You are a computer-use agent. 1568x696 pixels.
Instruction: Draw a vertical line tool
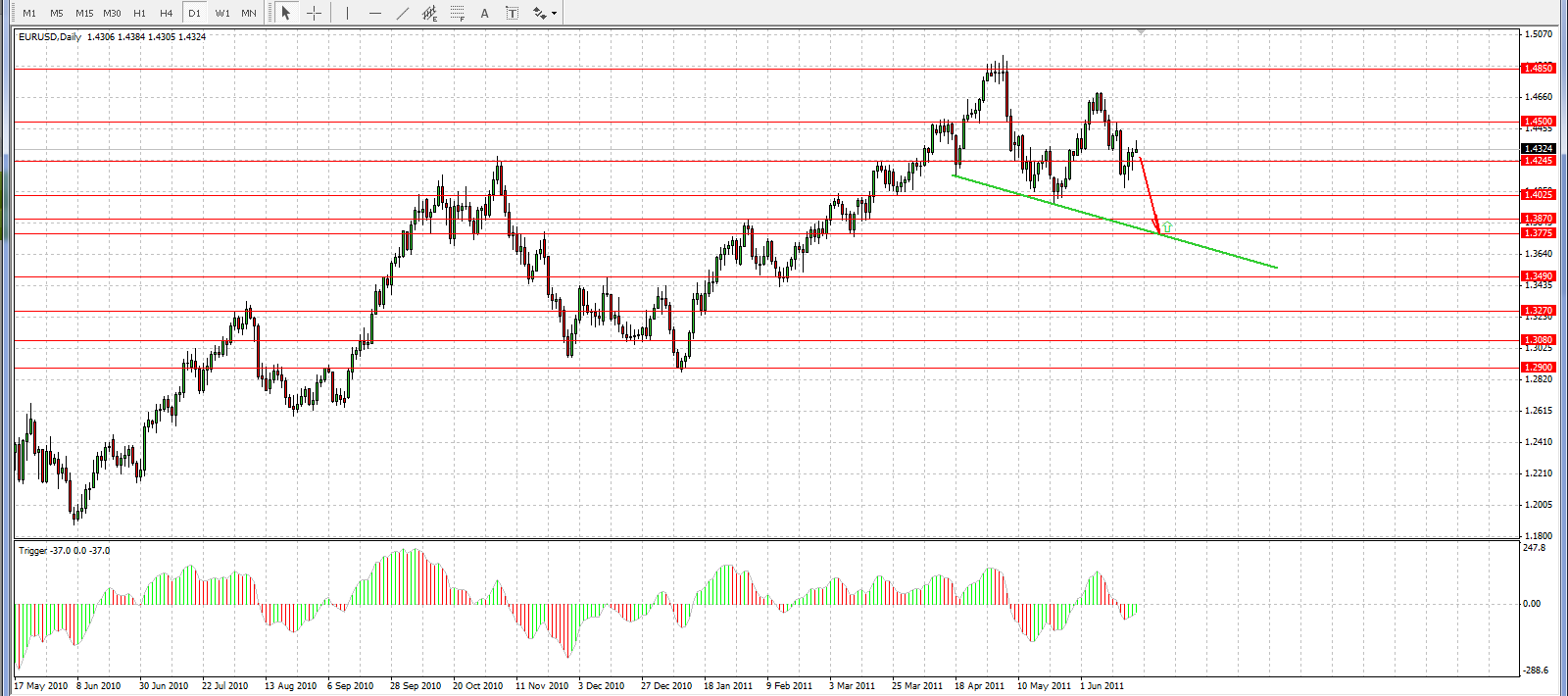click(x=347, y=13)
